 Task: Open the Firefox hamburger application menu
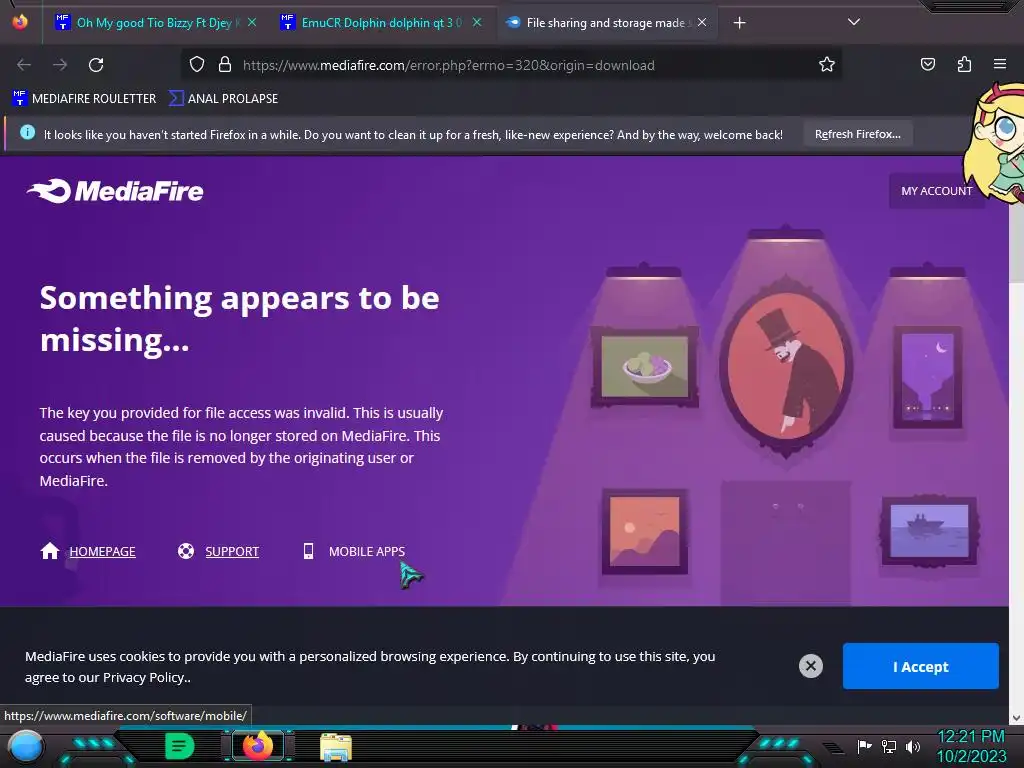(999, 64)
